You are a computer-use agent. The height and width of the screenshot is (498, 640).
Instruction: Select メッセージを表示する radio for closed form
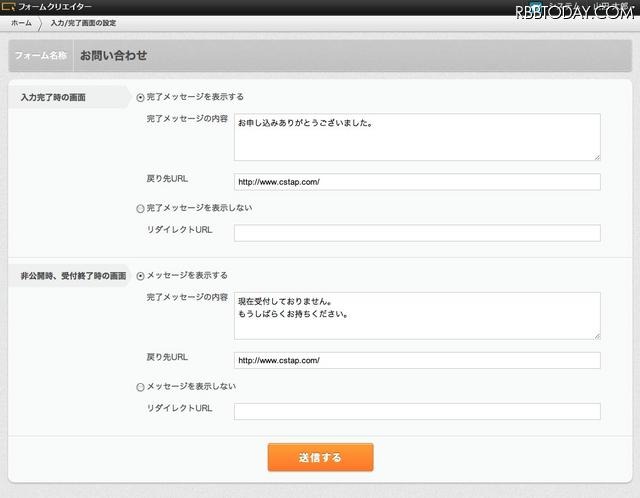point(140,275)
